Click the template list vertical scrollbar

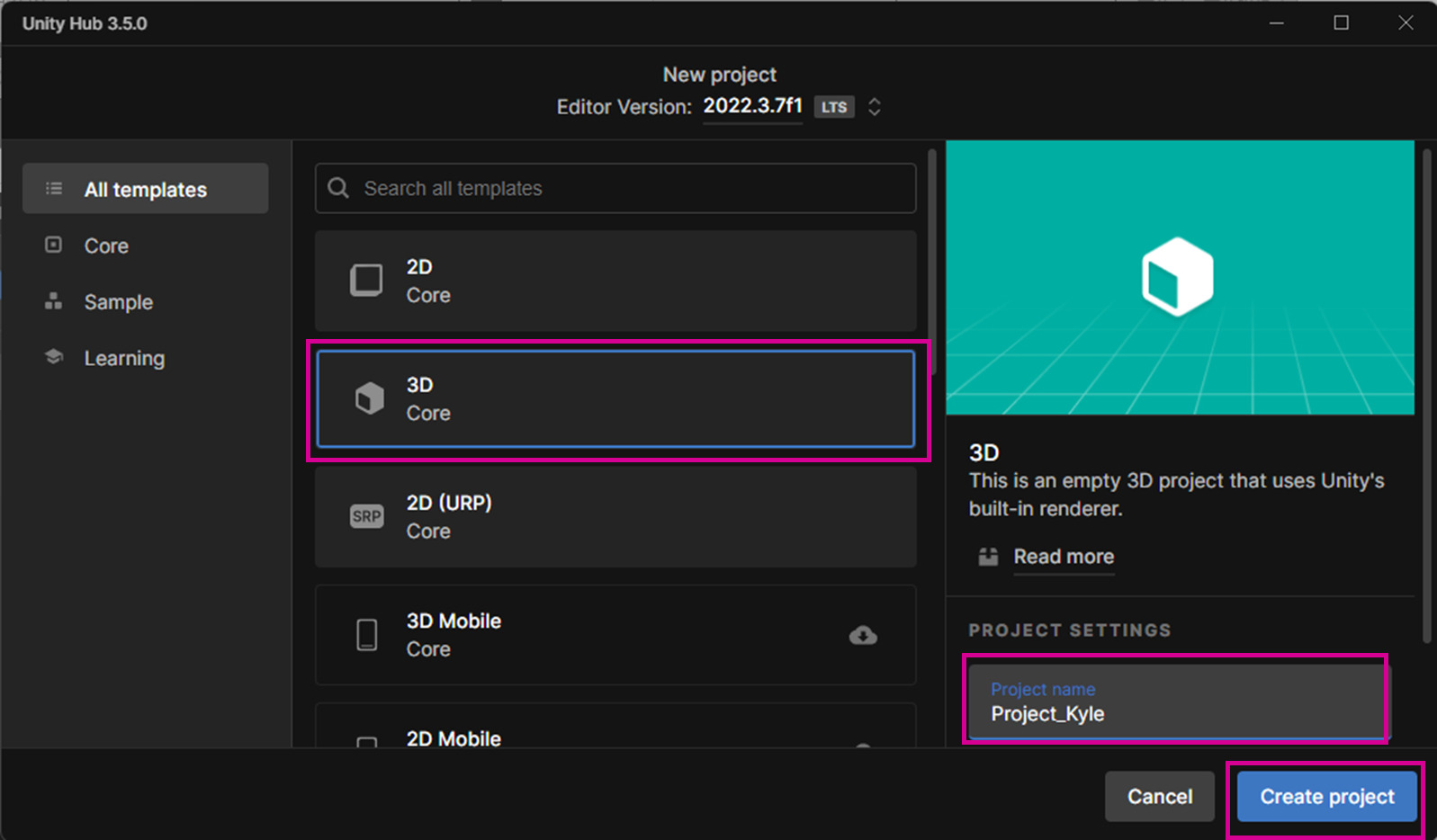point(932,261)
